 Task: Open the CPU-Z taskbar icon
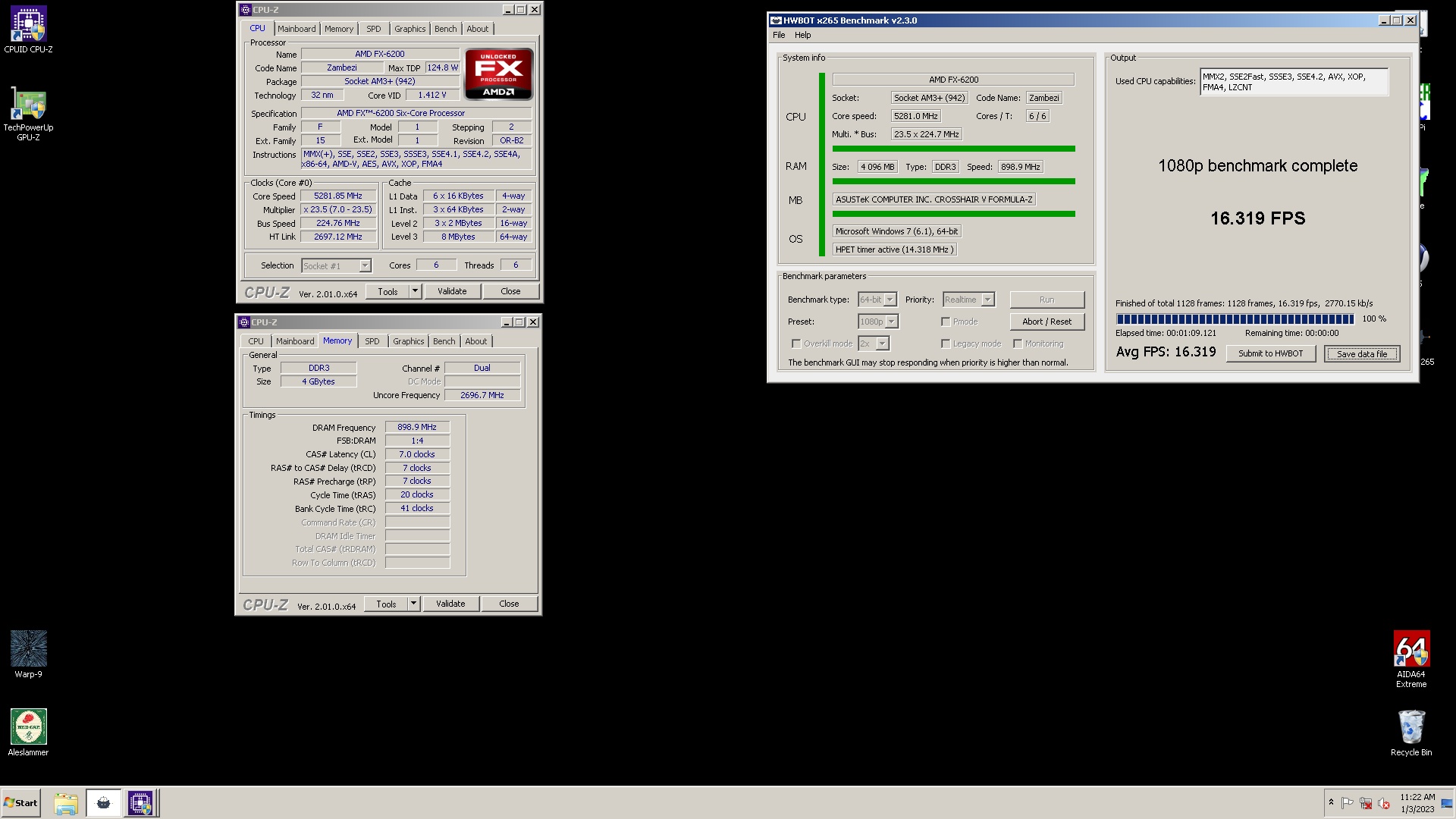(140, 802)
